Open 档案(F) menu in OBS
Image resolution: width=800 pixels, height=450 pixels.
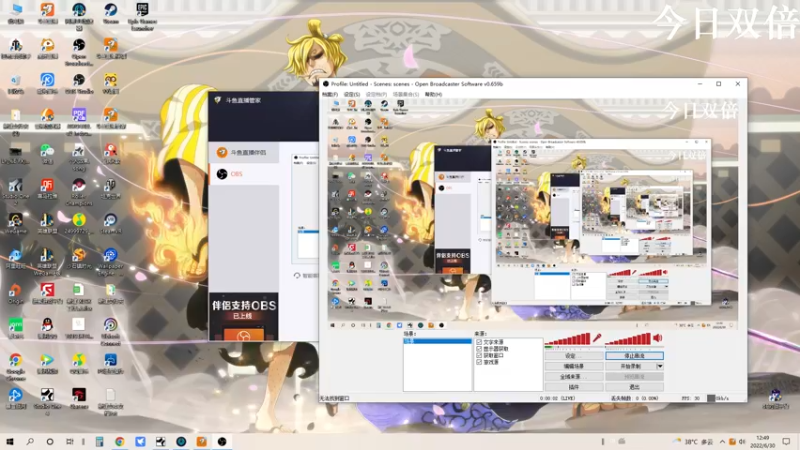coord(330,94)
